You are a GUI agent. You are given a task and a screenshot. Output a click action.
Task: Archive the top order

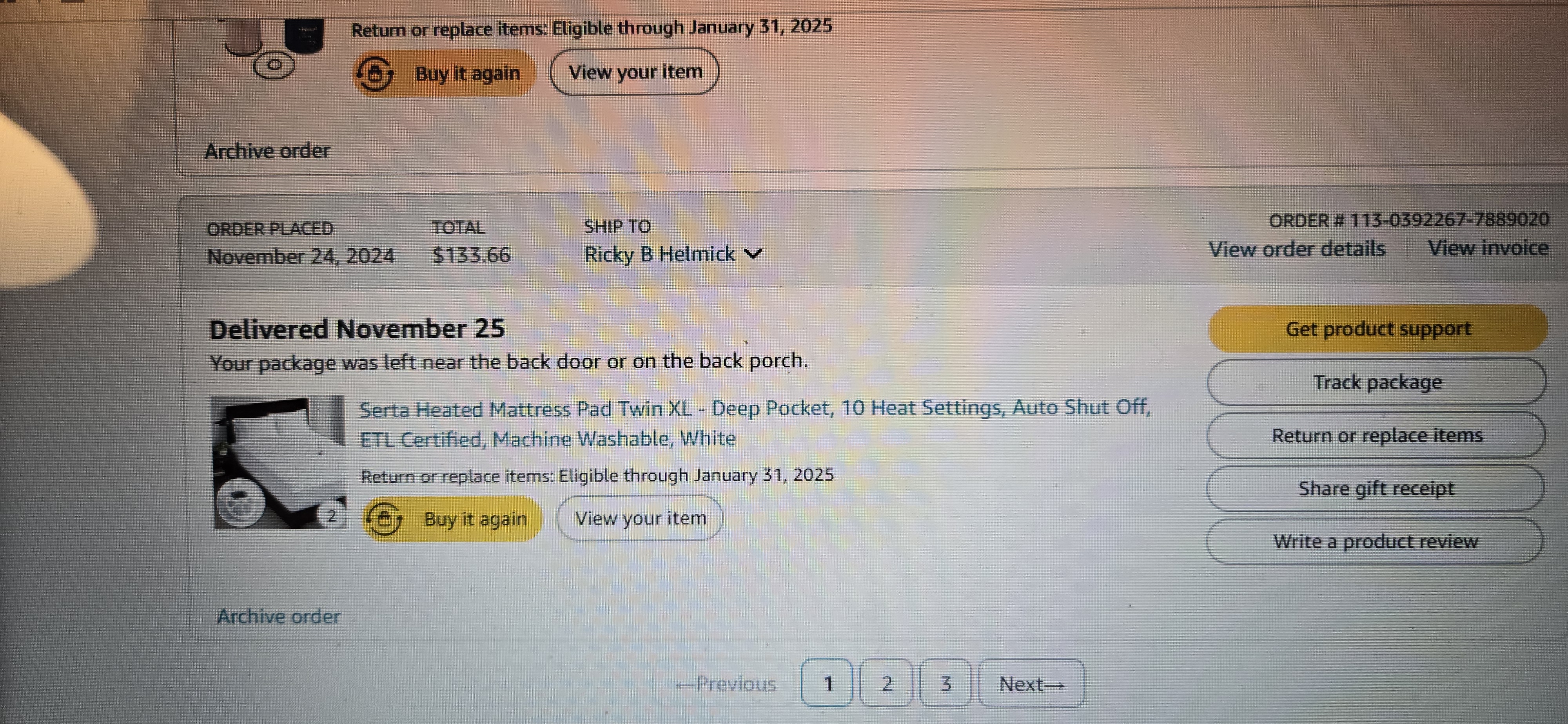pos(267,150)
